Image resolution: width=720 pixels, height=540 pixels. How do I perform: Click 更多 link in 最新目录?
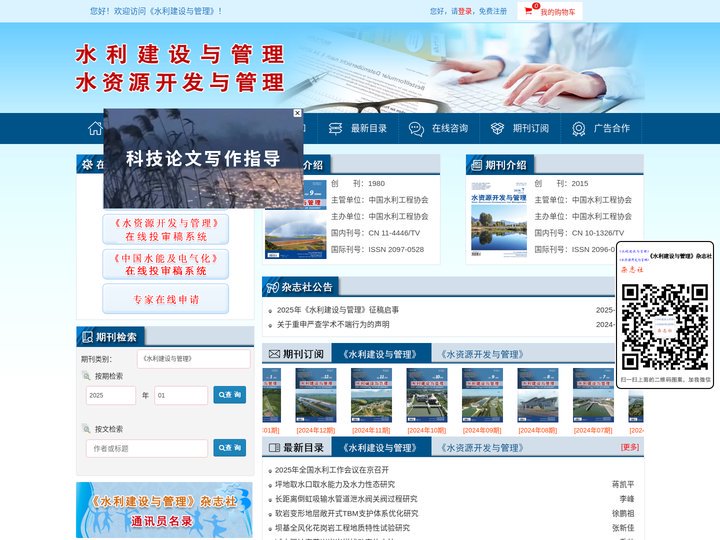[x=630, y=447]
